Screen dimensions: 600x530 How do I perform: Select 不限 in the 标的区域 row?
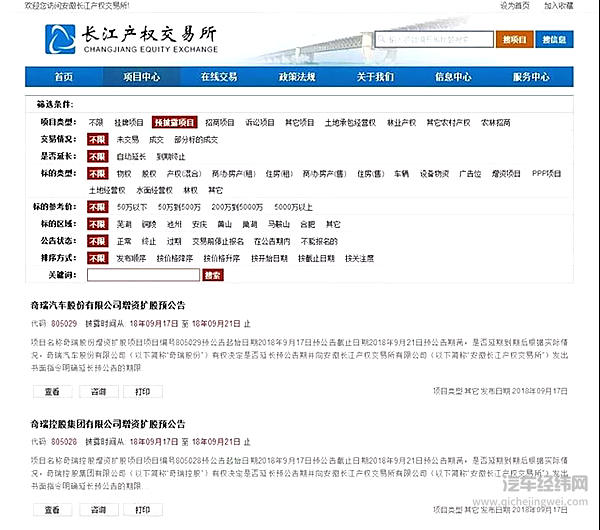[x=98, y=224]
